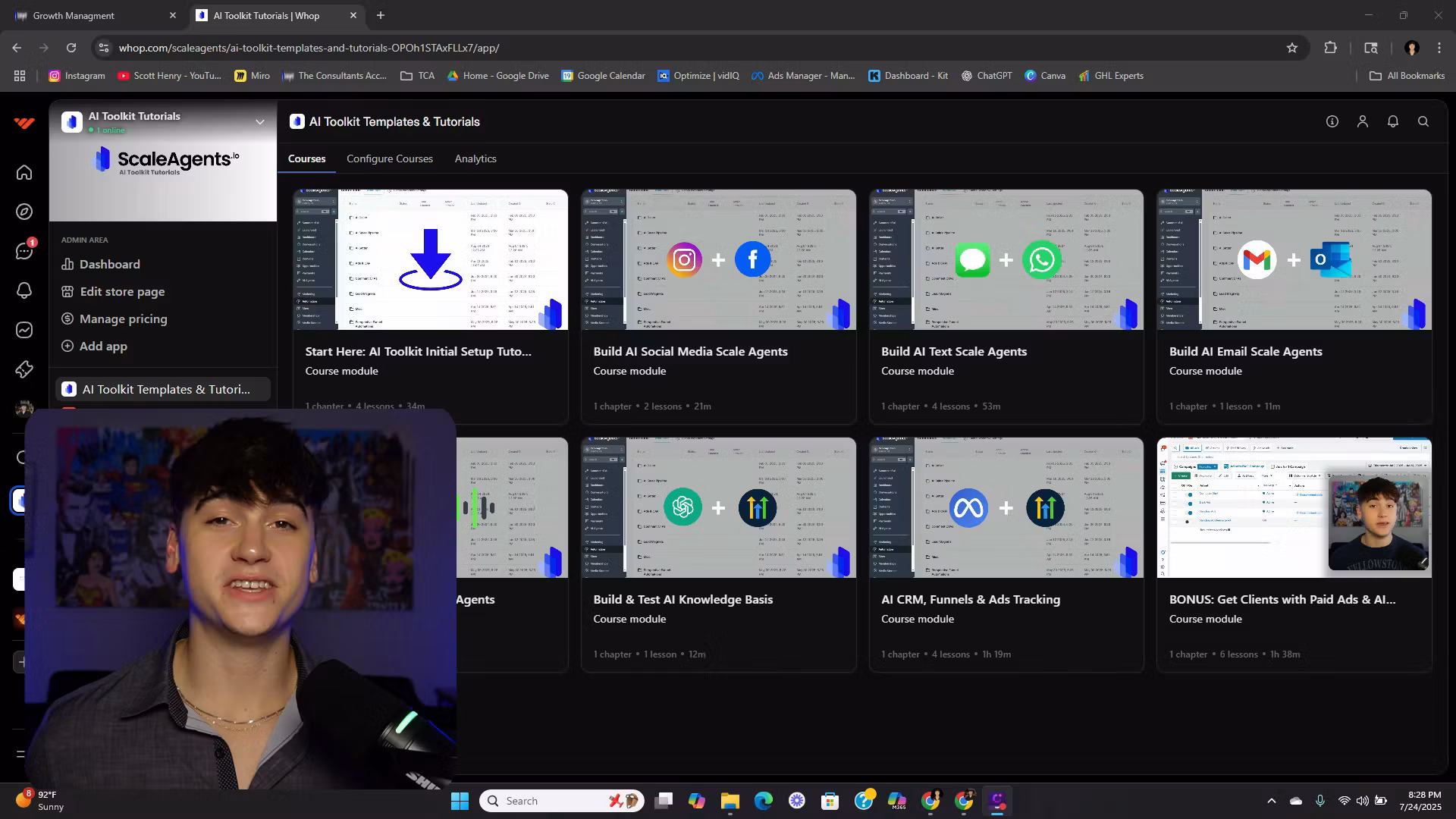Launch Microsoft Edge from the taskbar
Viewport: 1456px width, 819px height.
tap(764, 800)
